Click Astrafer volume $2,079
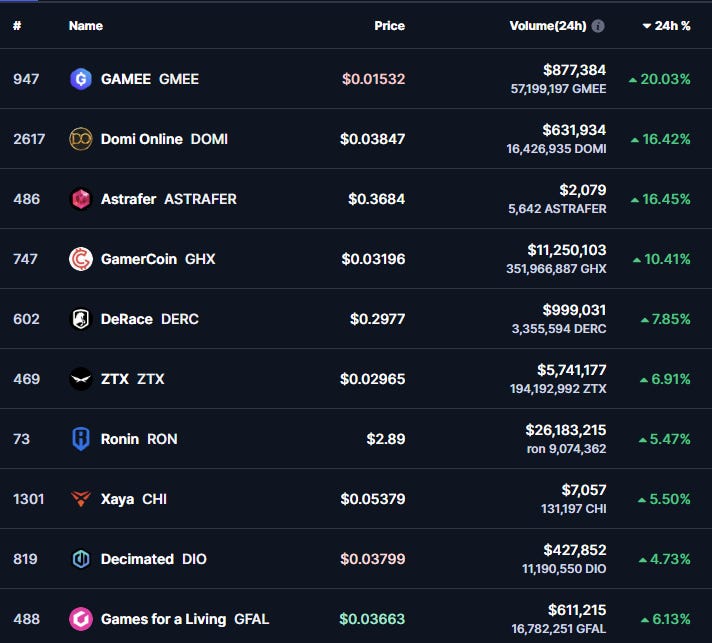712x643 pixels. coord(583,190)
